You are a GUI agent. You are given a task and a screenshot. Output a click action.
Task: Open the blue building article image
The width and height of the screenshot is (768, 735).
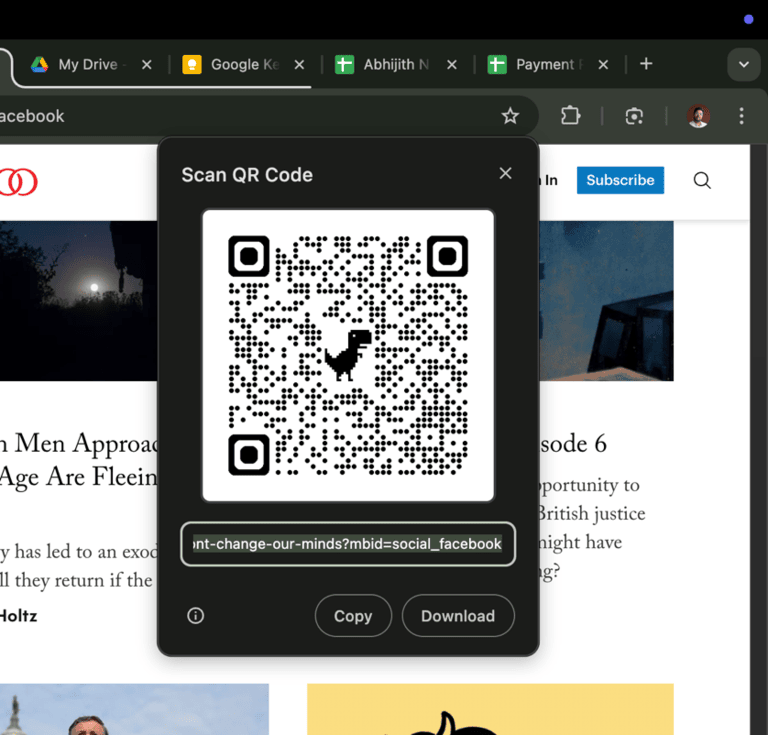(x=606, y=301)
